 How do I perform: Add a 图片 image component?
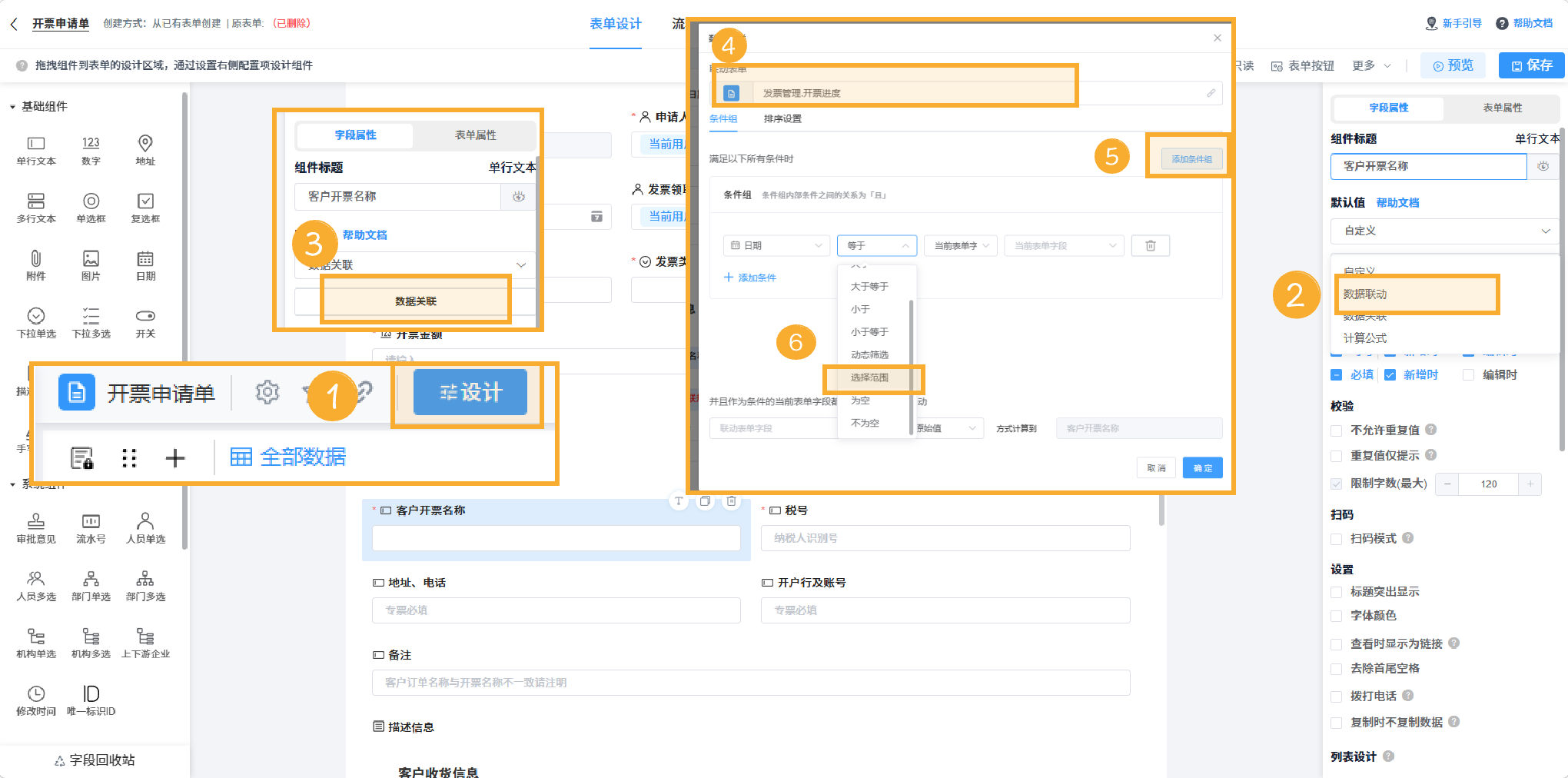pyautogui.click(x=91, y=265)
